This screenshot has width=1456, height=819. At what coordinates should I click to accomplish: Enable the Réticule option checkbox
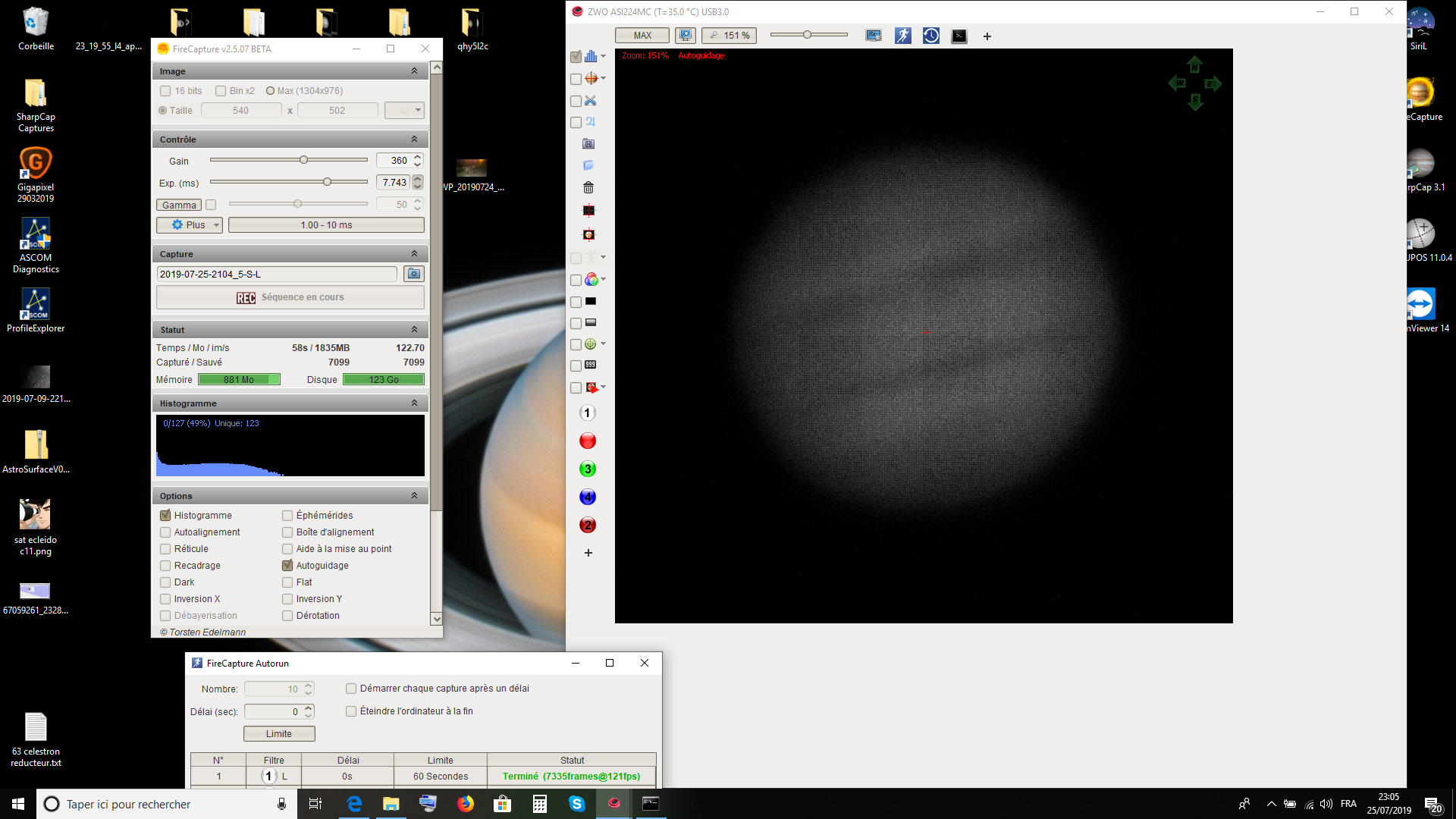[x=165, y=549]
